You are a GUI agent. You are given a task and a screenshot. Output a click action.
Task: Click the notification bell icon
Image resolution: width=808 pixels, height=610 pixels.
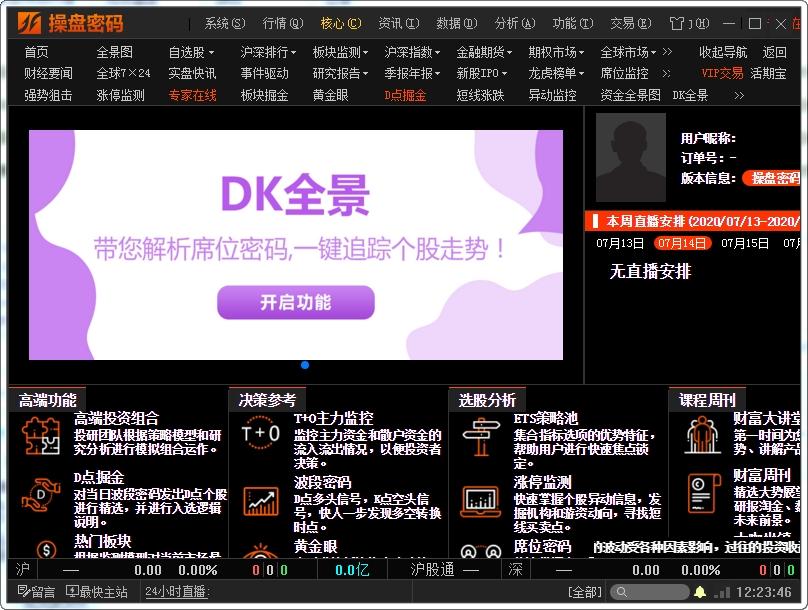(700, 592)
